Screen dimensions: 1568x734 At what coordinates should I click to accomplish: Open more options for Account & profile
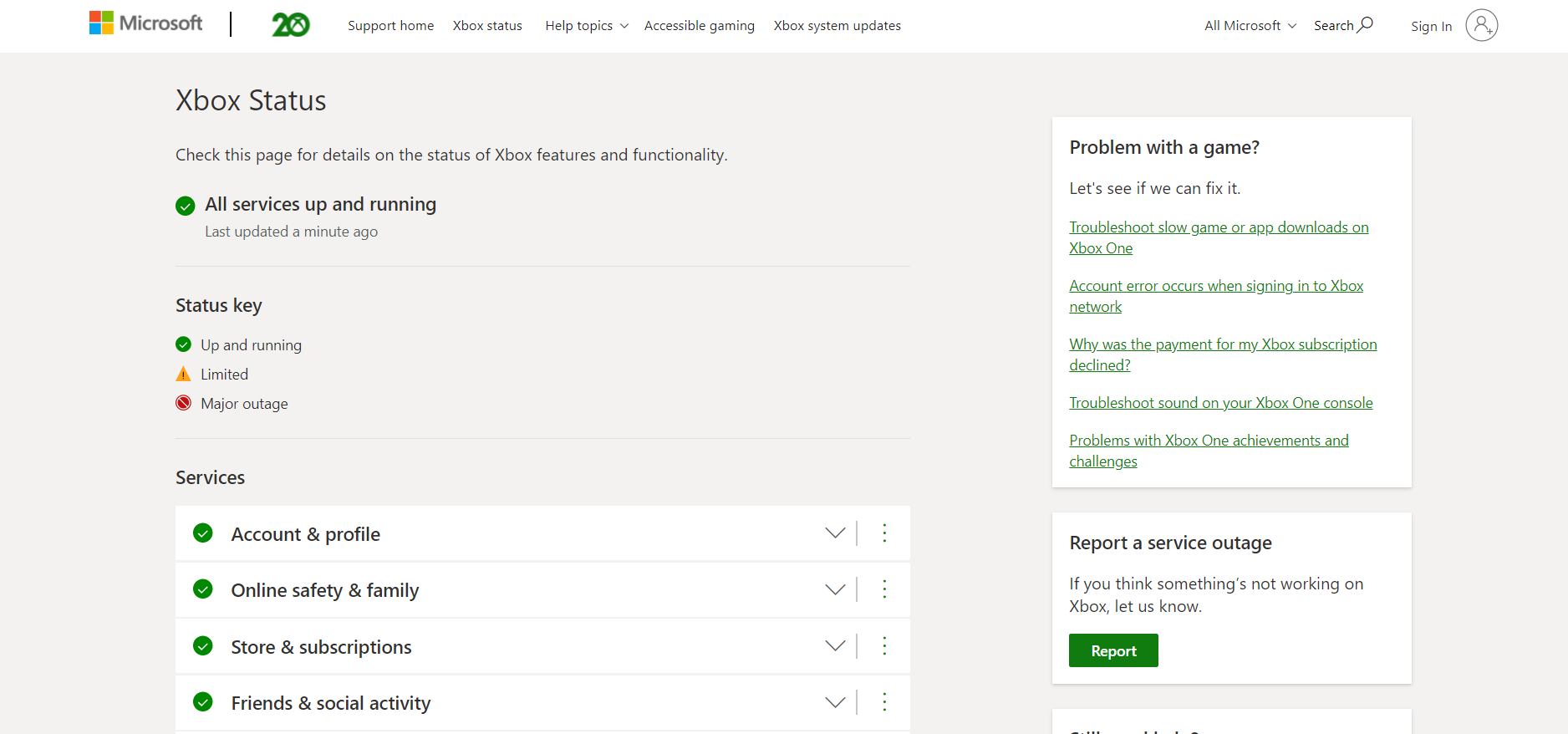coord(884,533)
